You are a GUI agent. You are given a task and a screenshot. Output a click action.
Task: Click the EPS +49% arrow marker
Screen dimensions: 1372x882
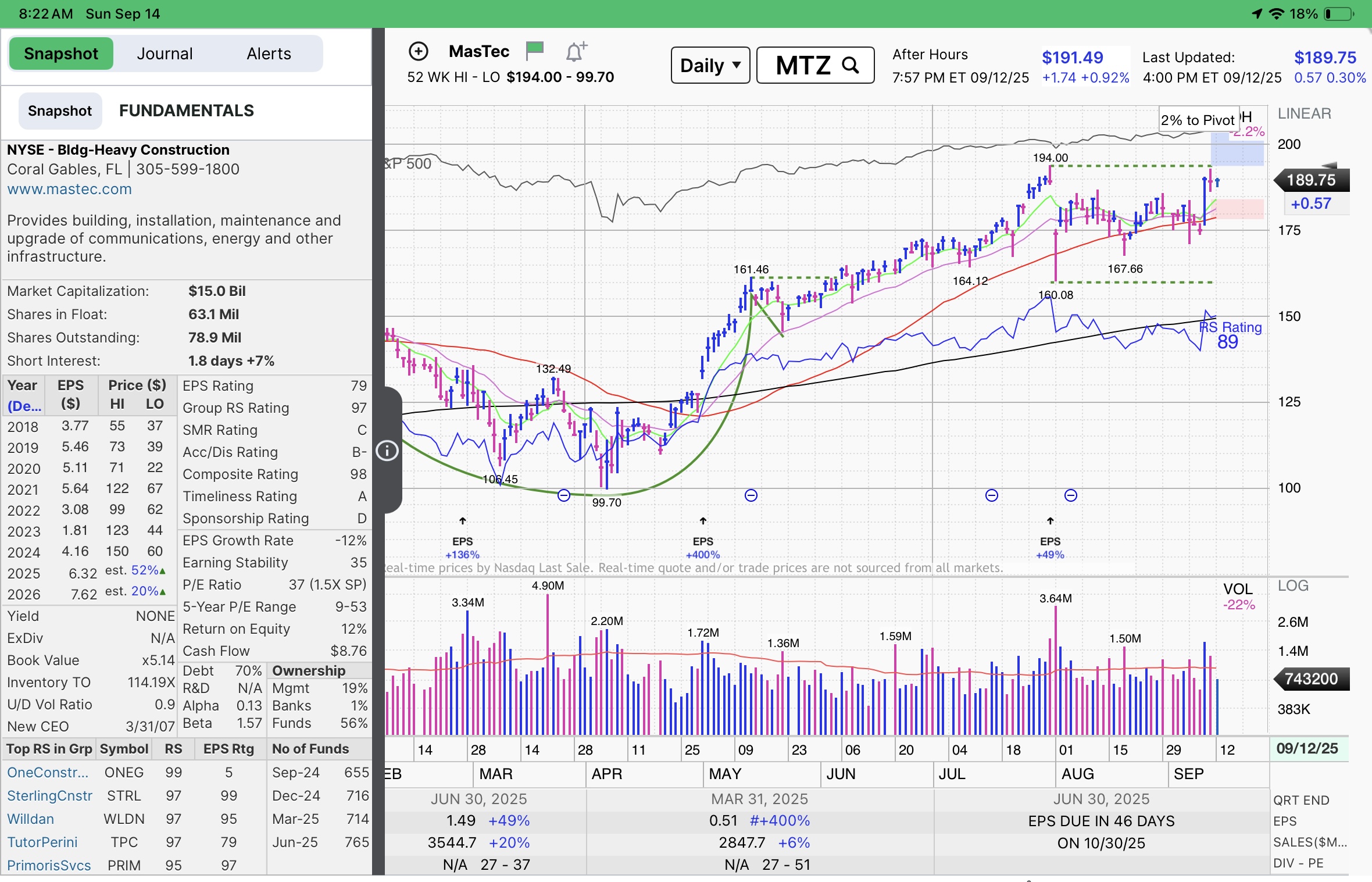(x=1050, y=521)
